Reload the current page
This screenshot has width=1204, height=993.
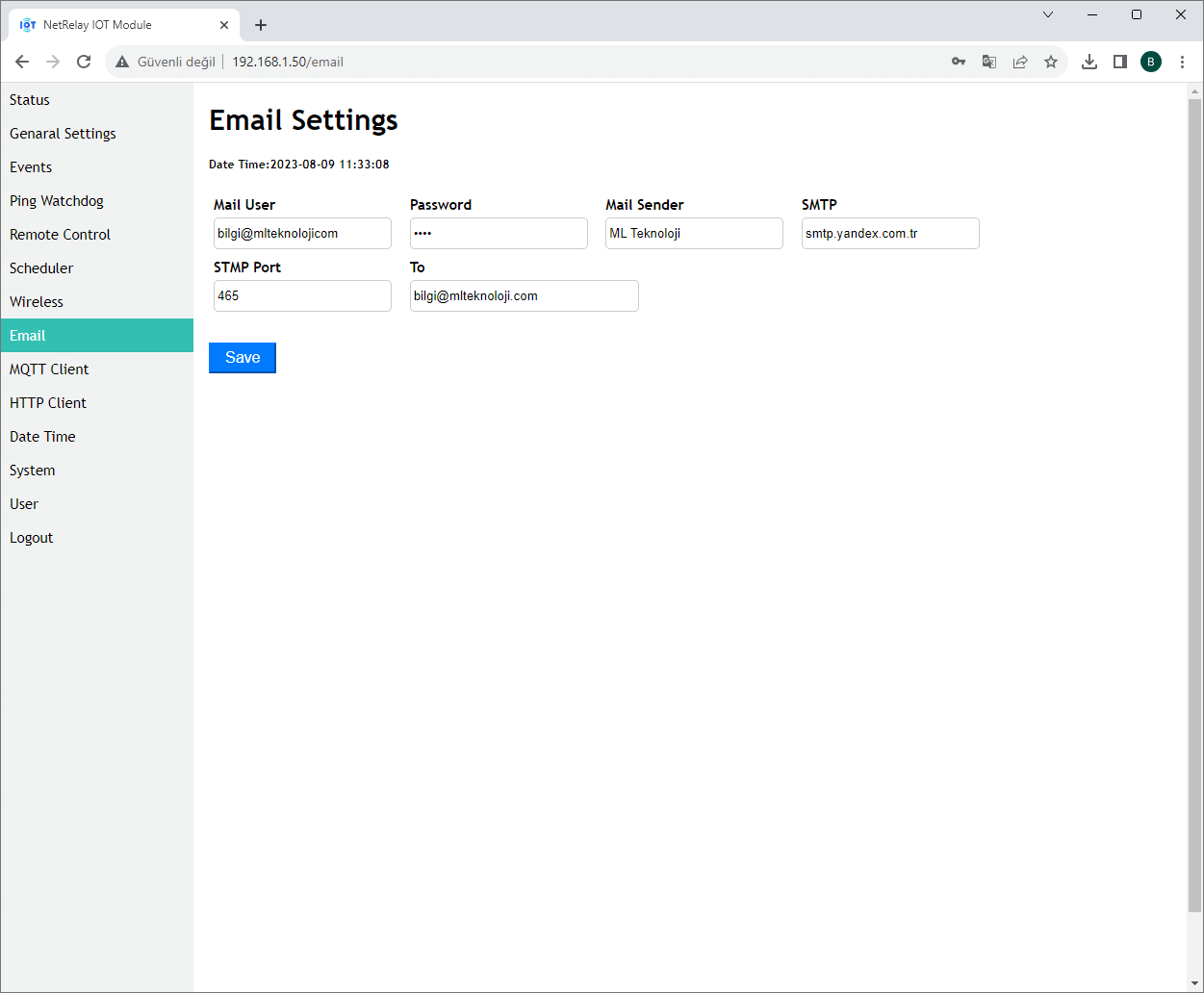(x=84, y=61)
